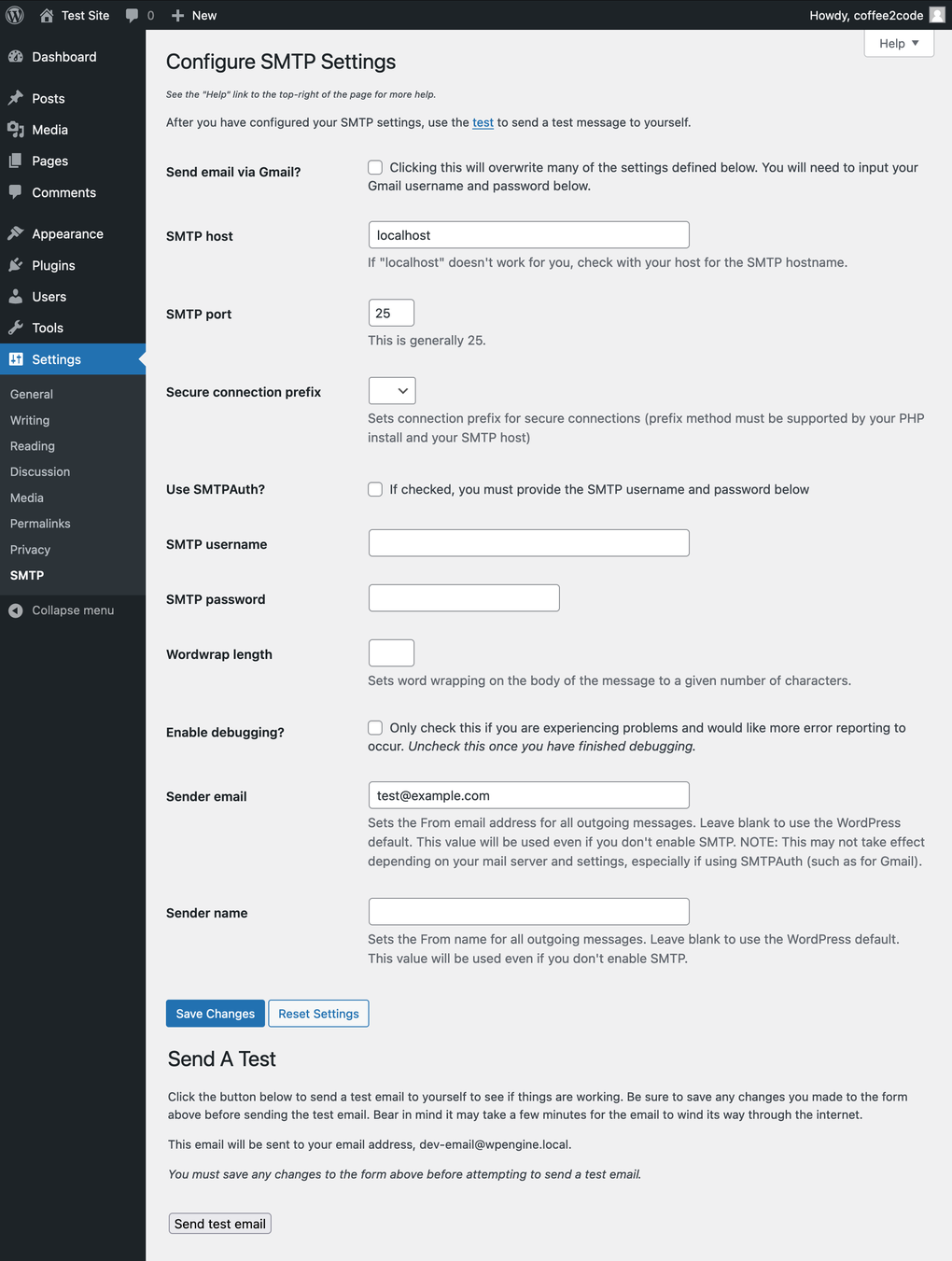Open the test link to send a test message

tap(483, 122)
